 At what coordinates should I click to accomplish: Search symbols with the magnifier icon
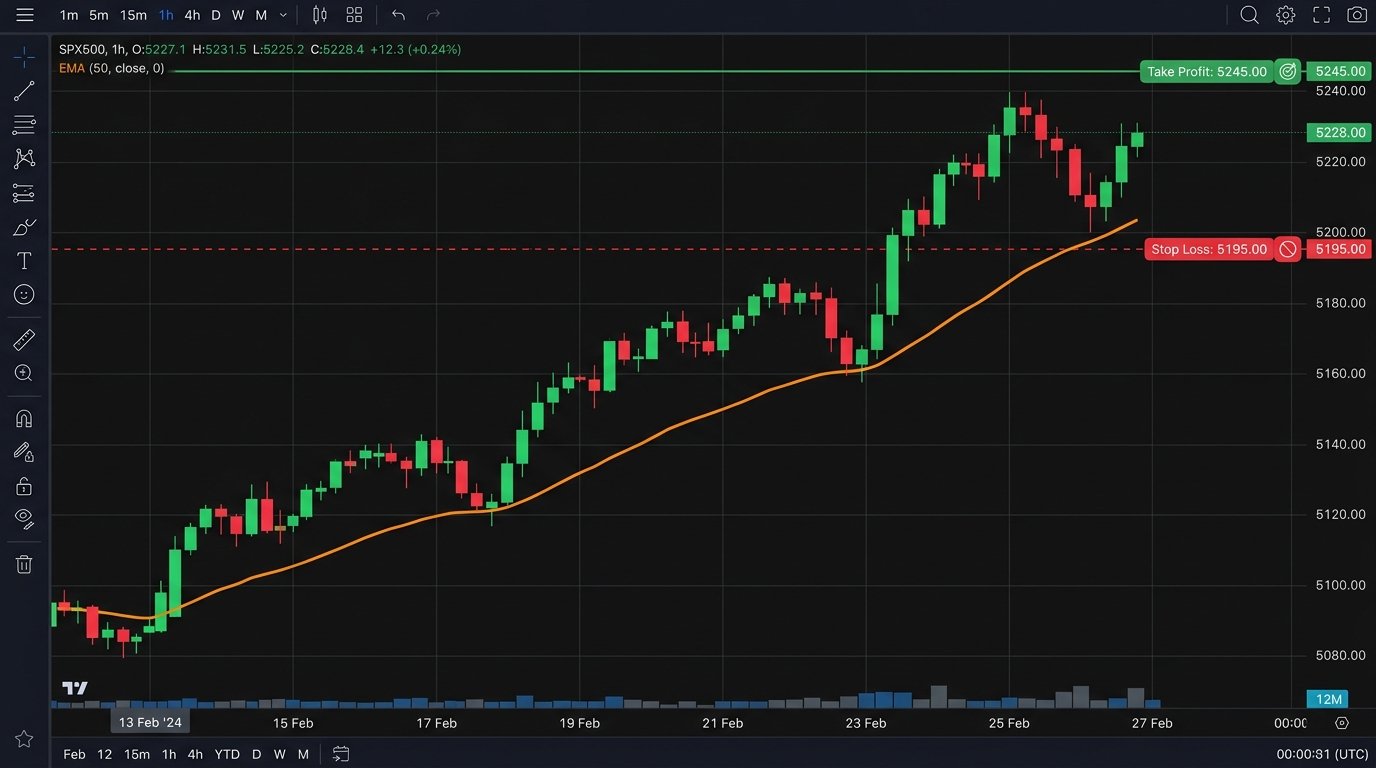click(1249, 15)
